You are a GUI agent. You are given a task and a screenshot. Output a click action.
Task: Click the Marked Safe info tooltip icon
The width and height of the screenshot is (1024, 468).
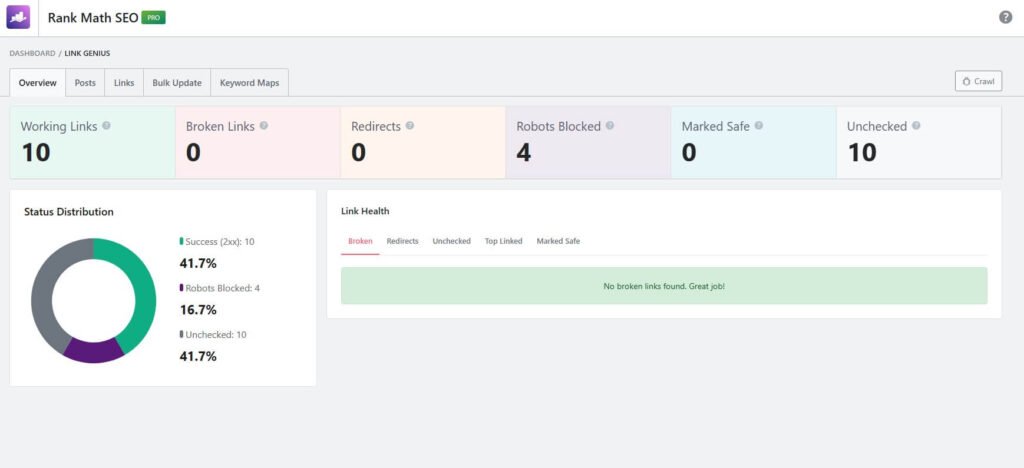(758, 125)
